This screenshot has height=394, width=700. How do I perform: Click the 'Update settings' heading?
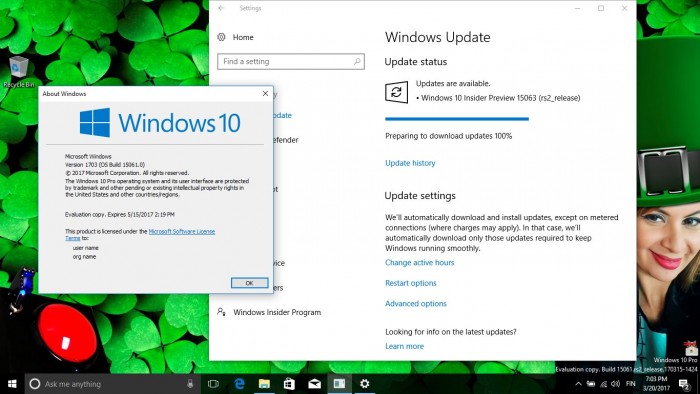(420, 195)
